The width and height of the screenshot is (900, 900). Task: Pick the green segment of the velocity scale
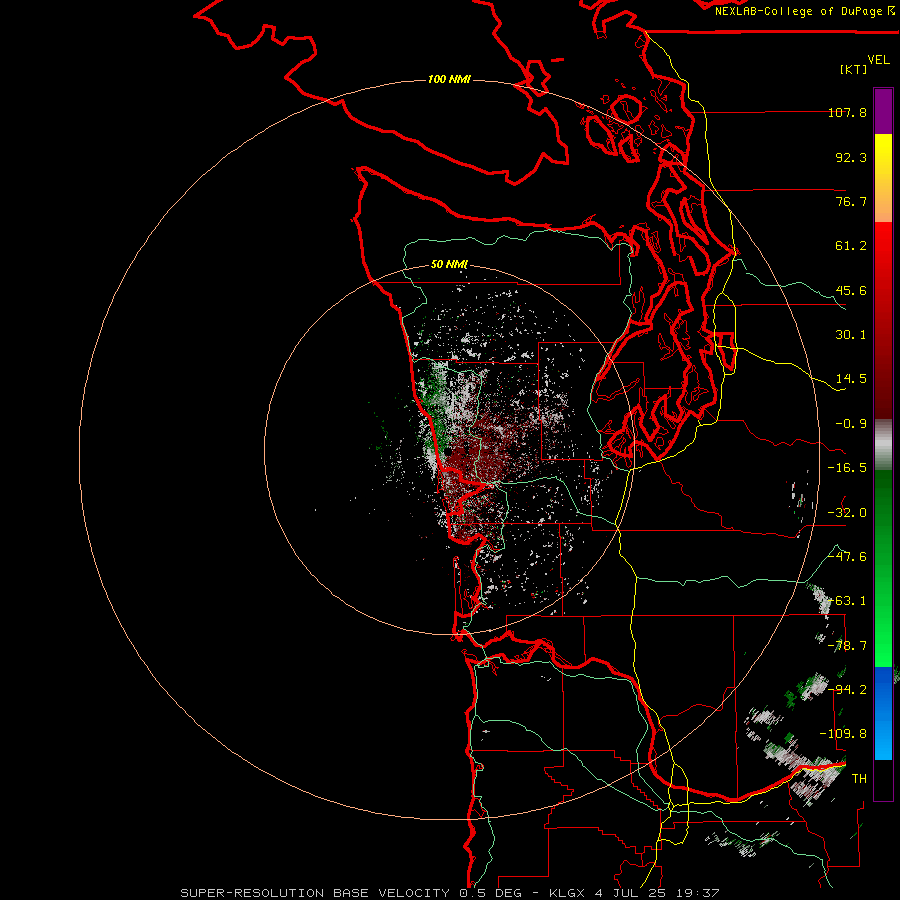click(883, 568)
